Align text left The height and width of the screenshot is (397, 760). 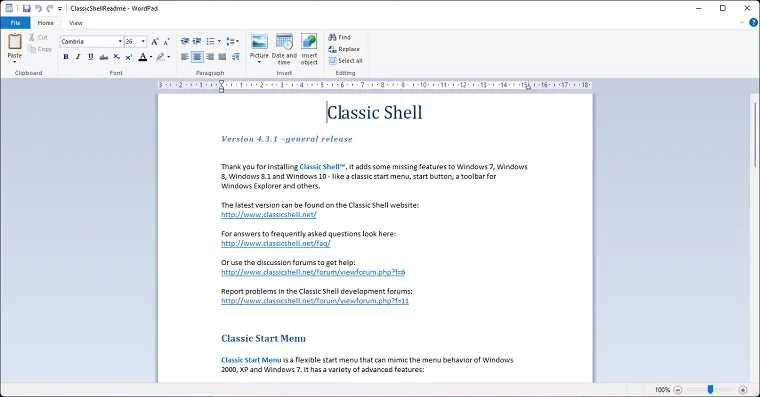click(185, 57)
